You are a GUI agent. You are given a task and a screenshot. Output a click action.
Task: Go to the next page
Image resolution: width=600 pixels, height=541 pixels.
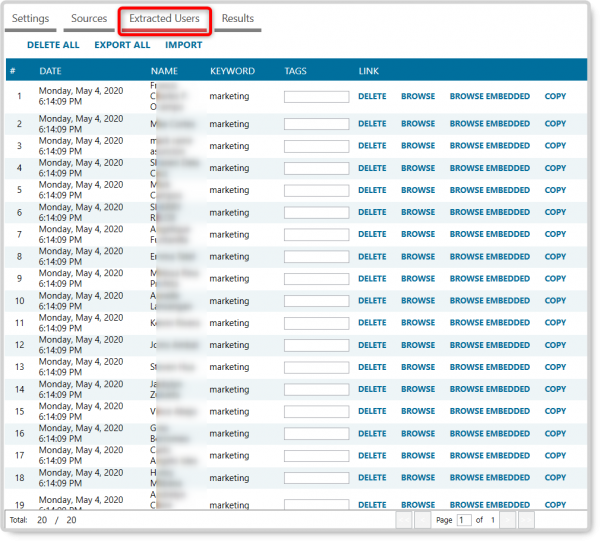point(508,520)
